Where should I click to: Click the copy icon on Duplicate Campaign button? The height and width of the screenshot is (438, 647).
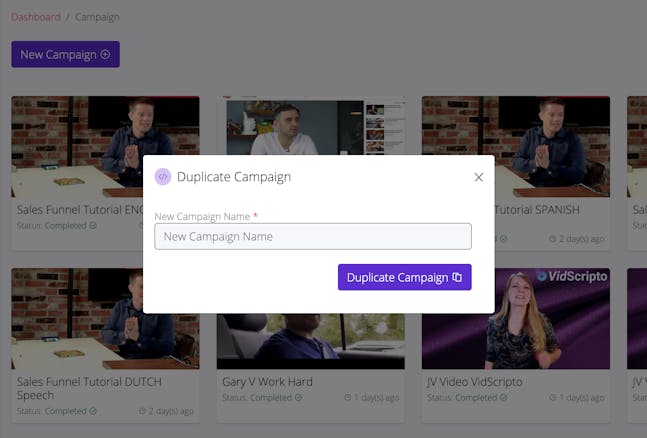(457, 278)
